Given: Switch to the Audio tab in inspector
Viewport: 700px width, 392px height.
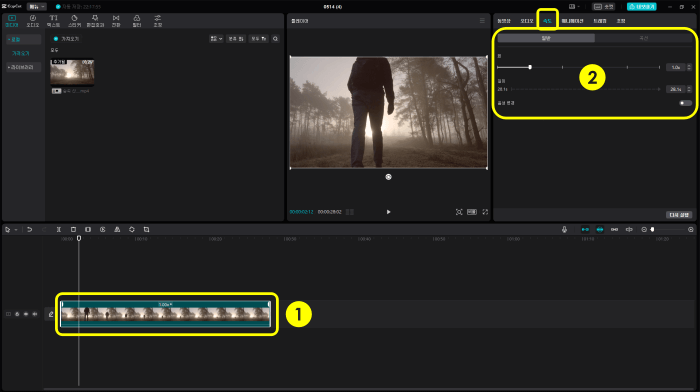Looking at the screenshot, I should pos(527,21).
